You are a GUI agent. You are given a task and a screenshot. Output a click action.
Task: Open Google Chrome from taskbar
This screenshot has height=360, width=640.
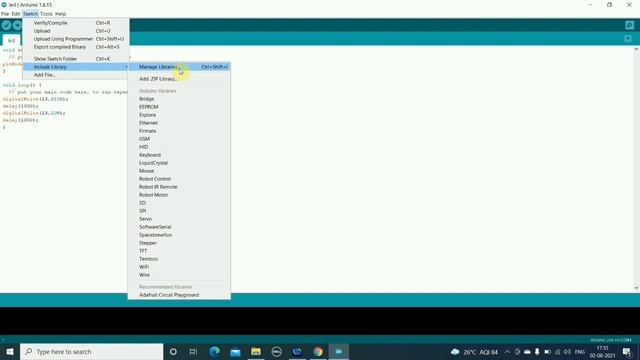click(x=318, y=351)
